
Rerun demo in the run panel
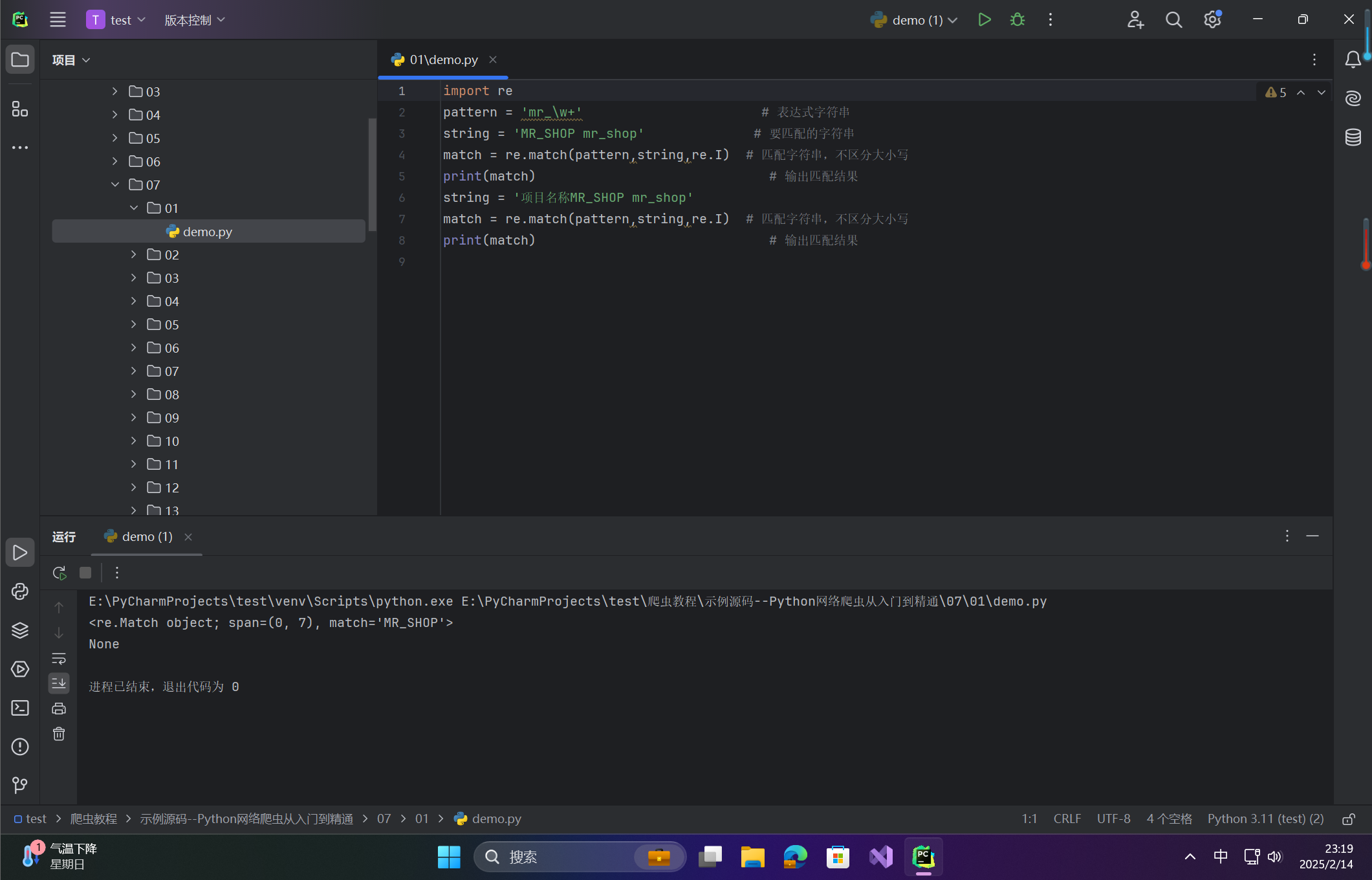click(59, 573)
